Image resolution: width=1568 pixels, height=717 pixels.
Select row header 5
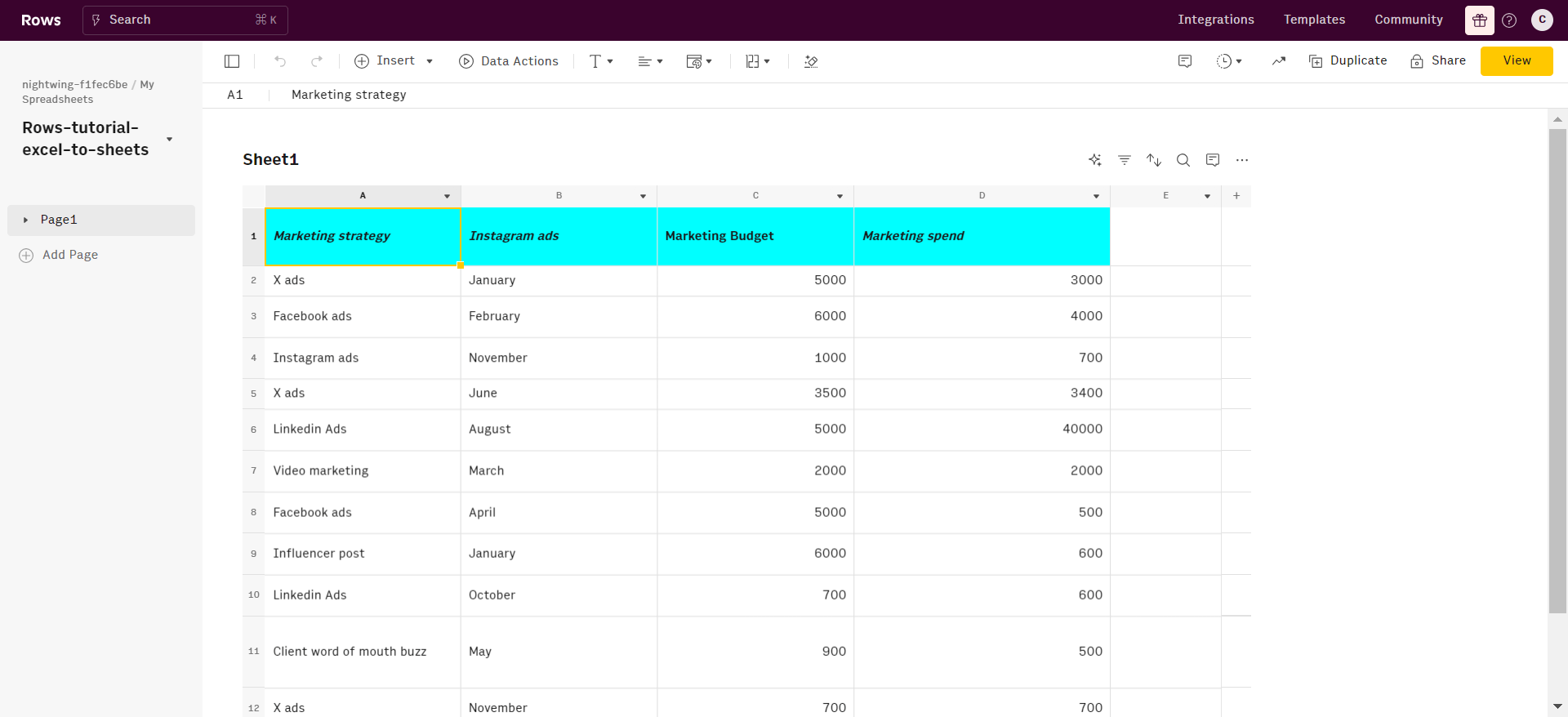tap(254, 394)
